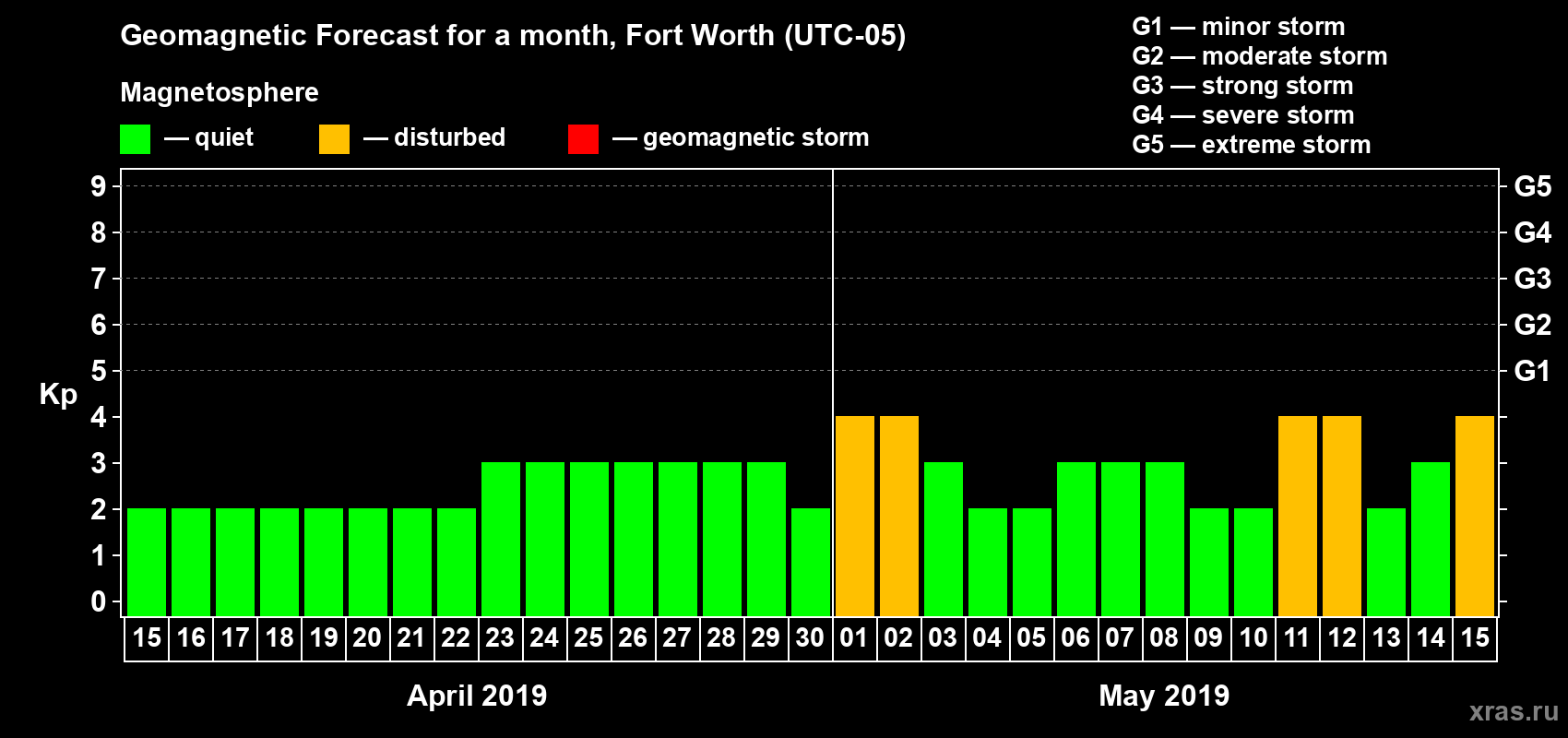The width and height of the screenshot is (1568, 738).
Task: Click the orange bar for May 15
Action: [x=1475, y=516]
